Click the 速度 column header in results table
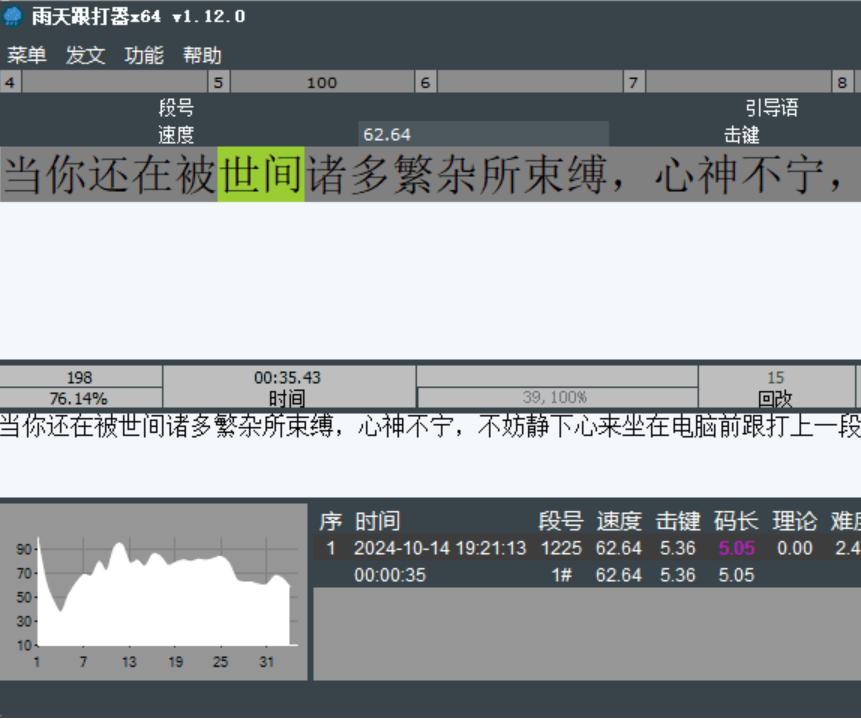The height and width of the screenshot is (719, 861). tap(618, 521)
